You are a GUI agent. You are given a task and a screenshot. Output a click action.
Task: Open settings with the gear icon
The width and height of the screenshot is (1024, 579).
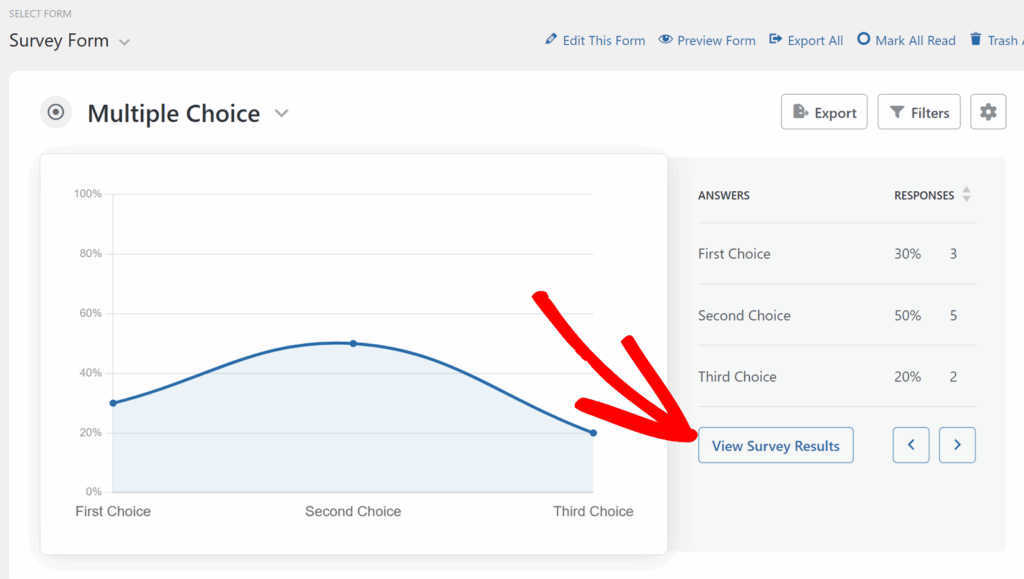click(x=988, y=112)
